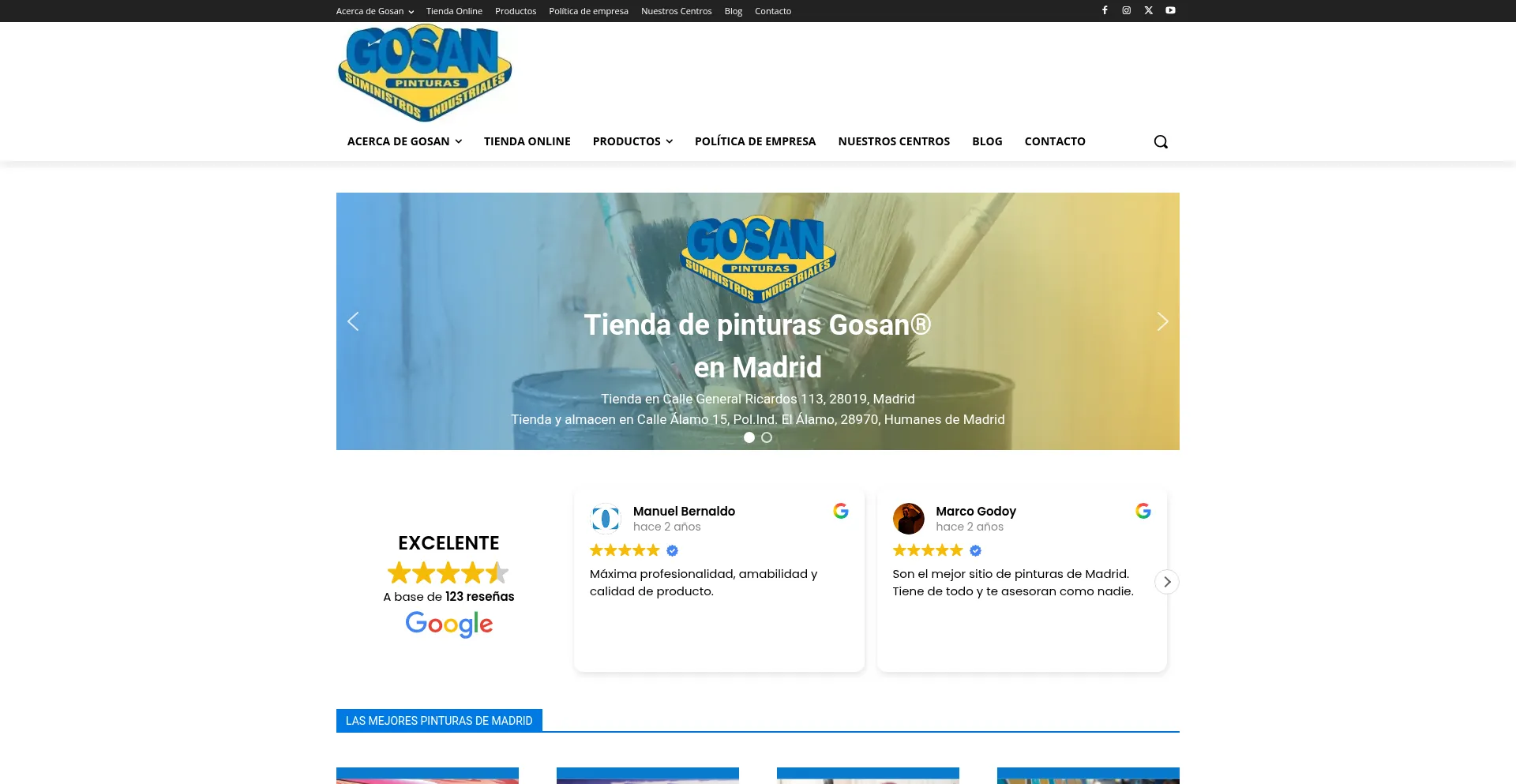Image resolution: width=1516 pixels, height=784 pixels.
Task: Click Marco Godoy reviewer name
Action: [976, 511]
